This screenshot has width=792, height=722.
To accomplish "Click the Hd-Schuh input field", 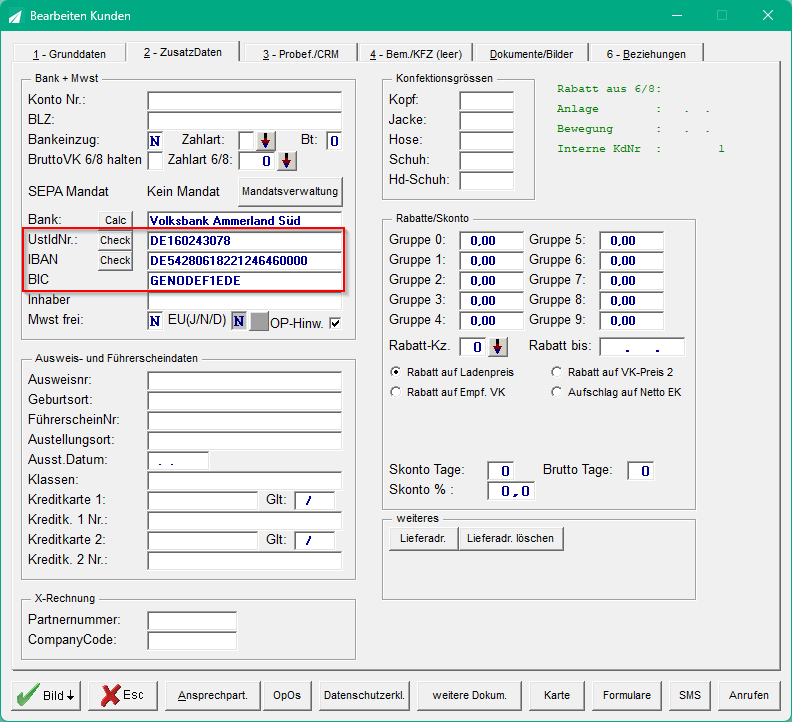I will pyautogui.click(x=486, y=180).
